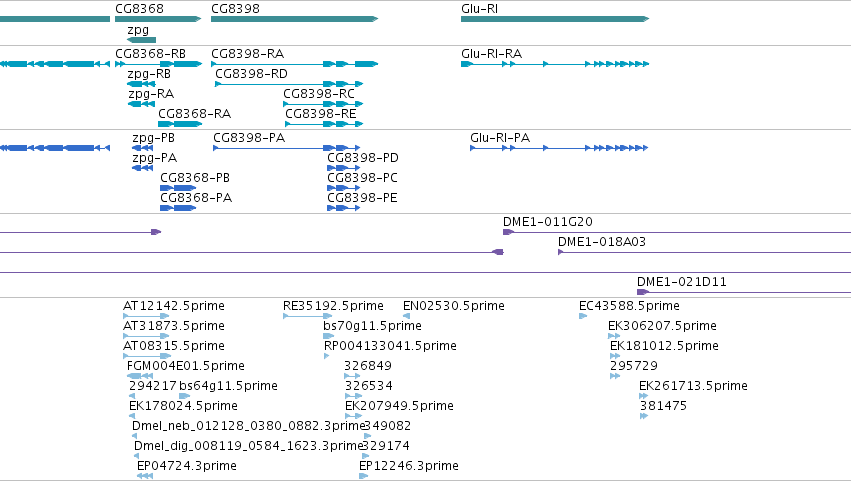Viewport: 851px width, 481px height.
Task: Select the EN02530.5prime EST label
Action: [x=454, y=306]
